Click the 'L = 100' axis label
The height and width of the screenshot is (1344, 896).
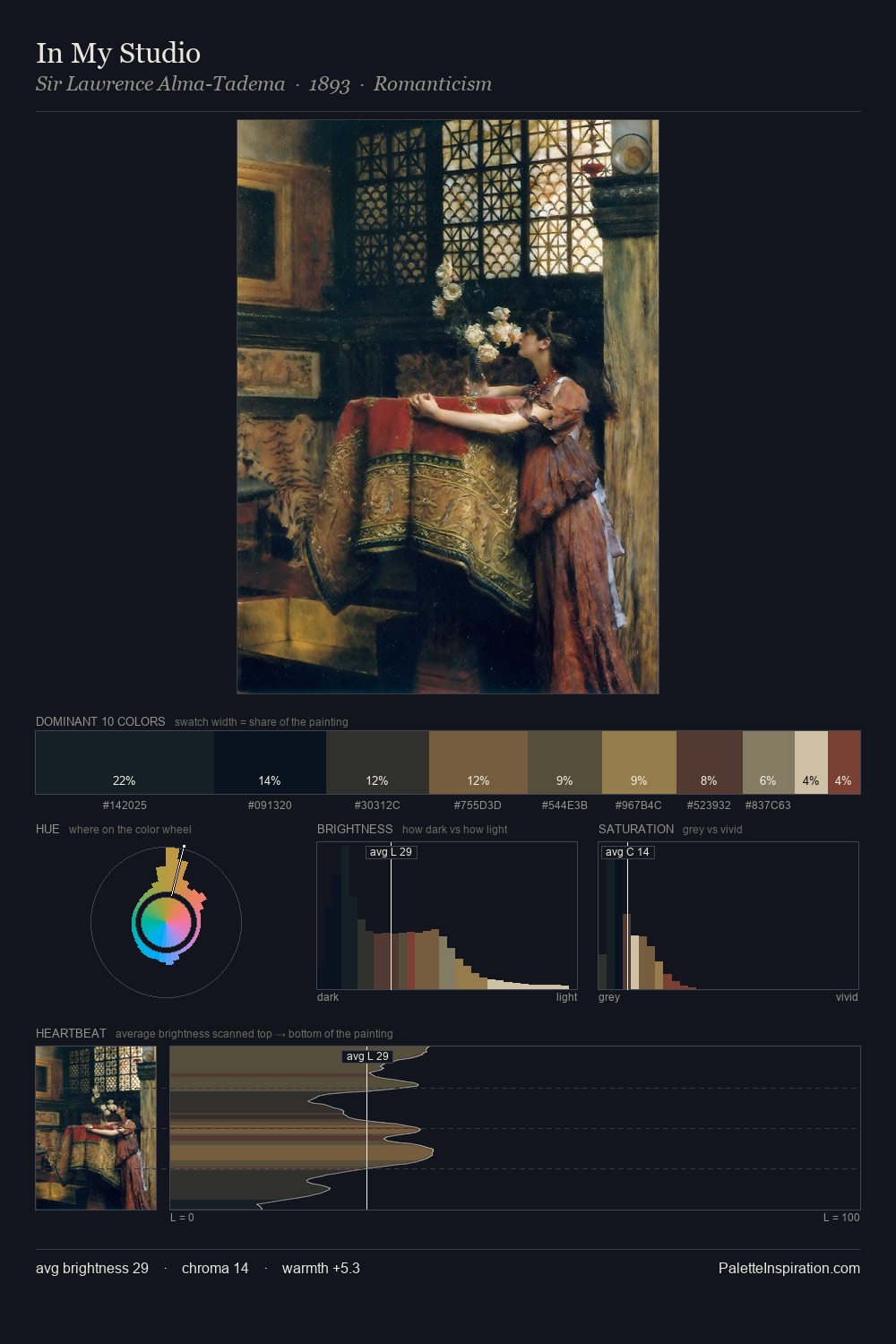pyautogui.click(x=841, y=1218)
